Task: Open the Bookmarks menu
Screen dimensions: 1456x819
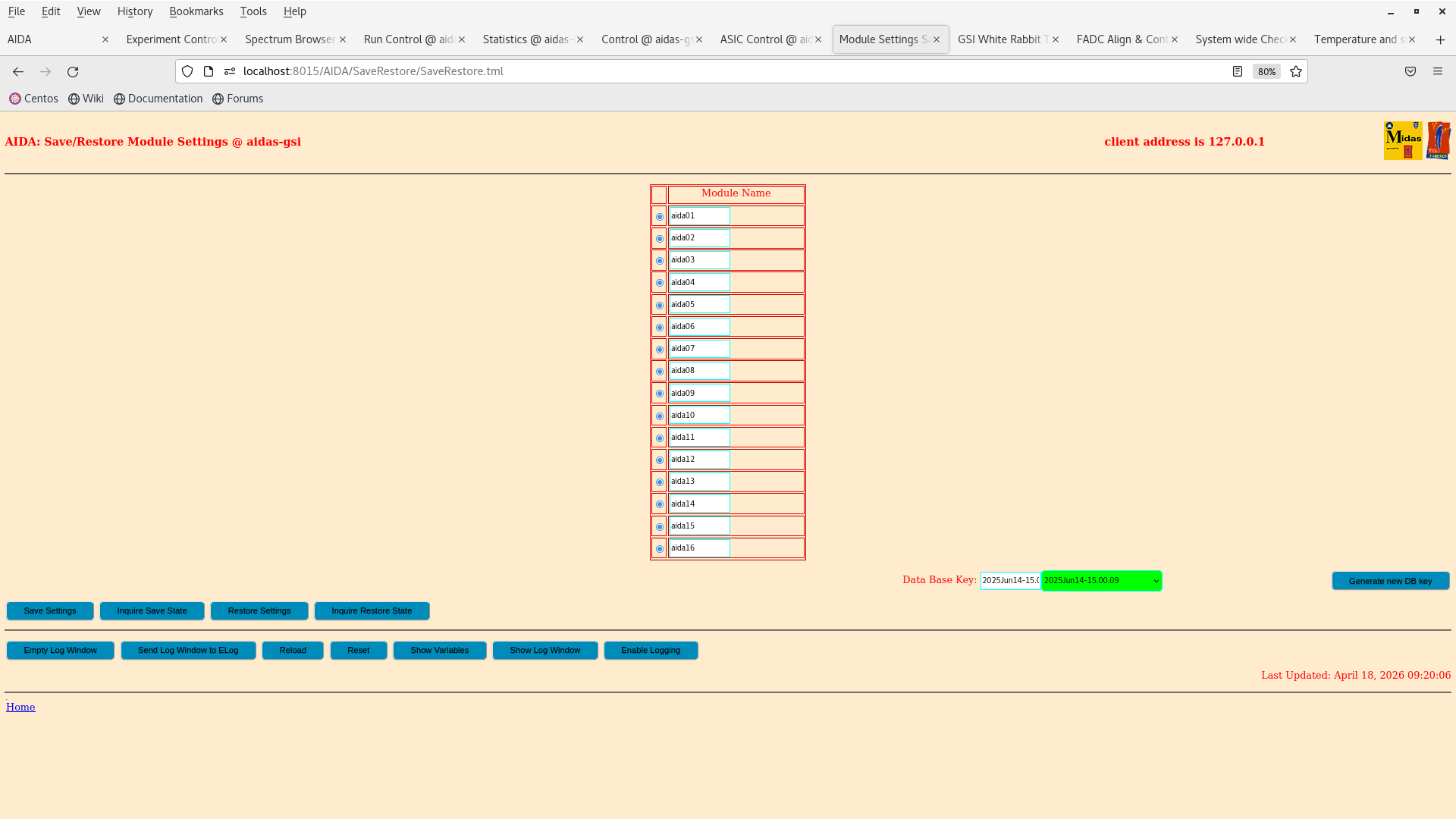Action: point(196,11)
